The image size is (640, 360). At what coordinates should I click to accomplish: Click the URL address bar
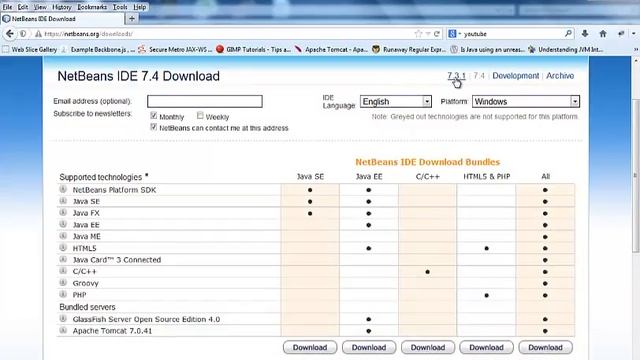pos(229,34)
